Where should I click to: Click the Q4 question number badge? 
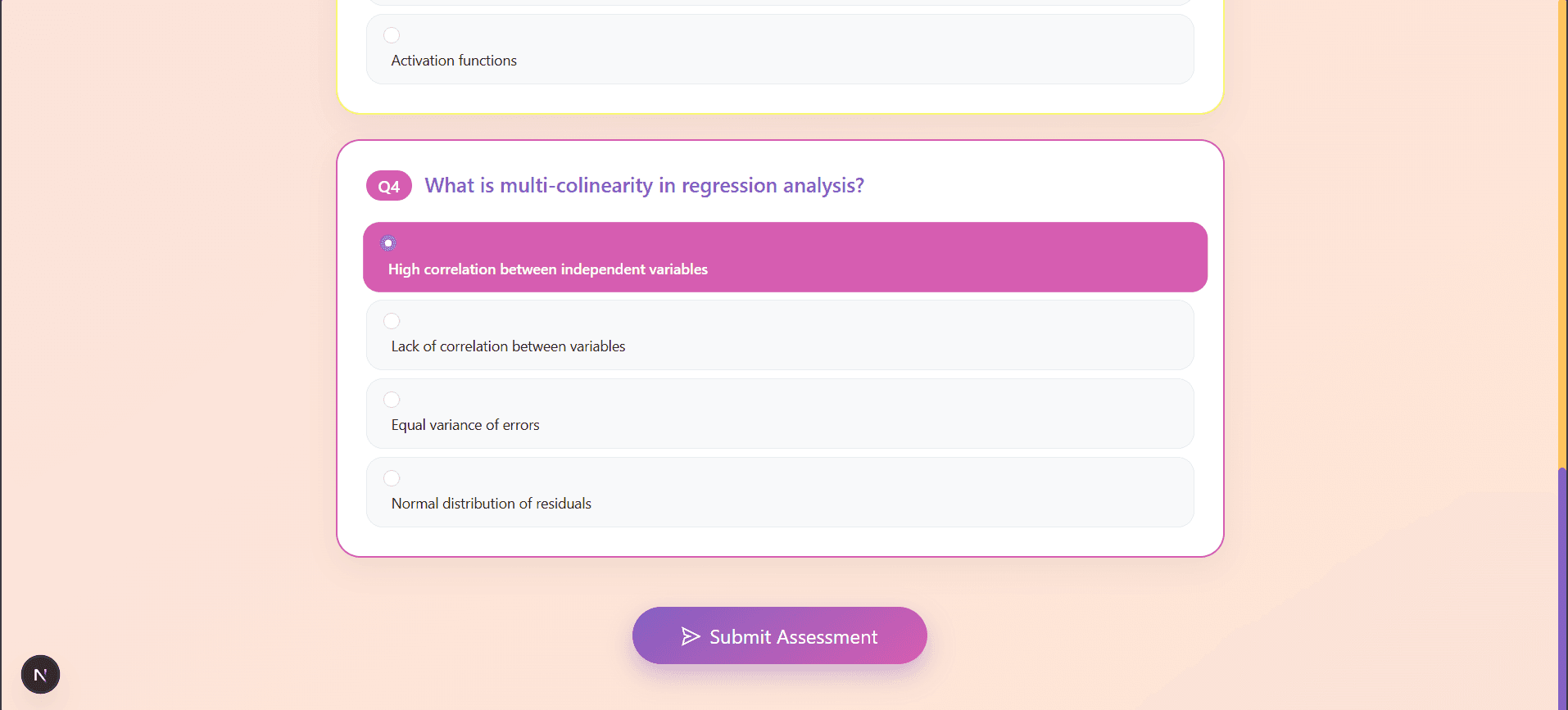coord(388,185)
